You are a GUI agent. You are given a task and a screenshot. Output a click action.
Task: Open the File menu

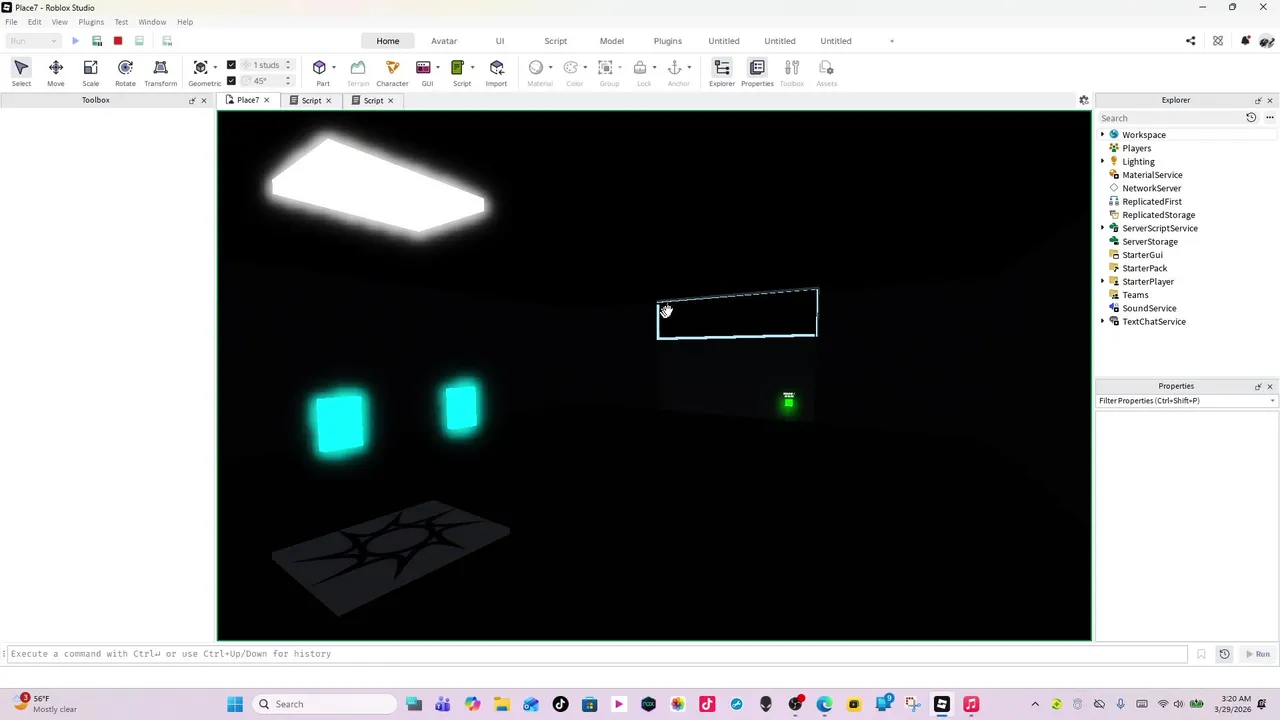[x=11, y=22]
